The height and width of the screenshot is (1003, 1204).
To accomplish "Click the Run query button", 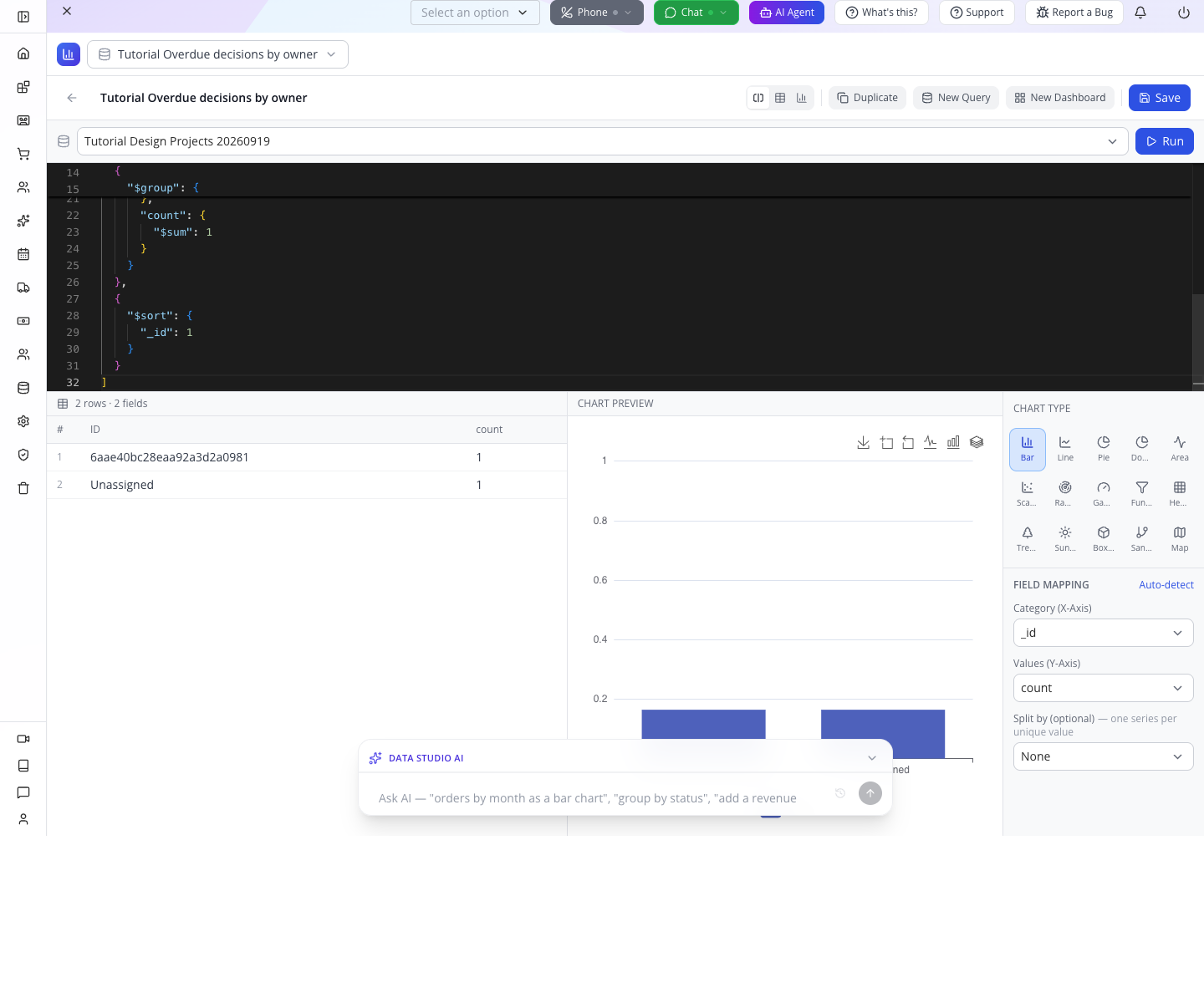I will [x=1165, y=141].
